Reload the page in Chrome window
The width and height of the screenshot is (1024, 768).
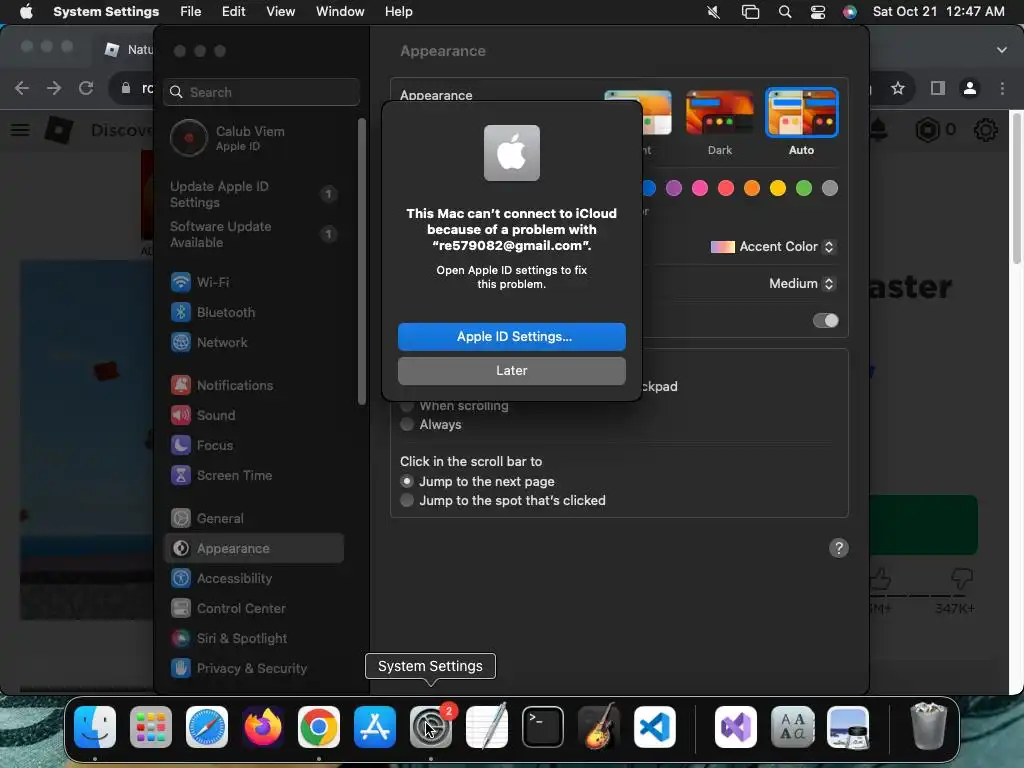86,88
